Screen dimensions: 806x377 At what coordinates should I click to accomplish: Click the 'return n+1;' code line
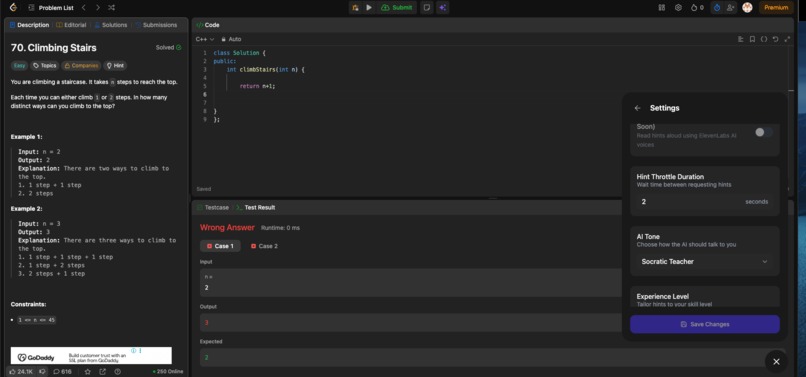(x=258, y=86)
